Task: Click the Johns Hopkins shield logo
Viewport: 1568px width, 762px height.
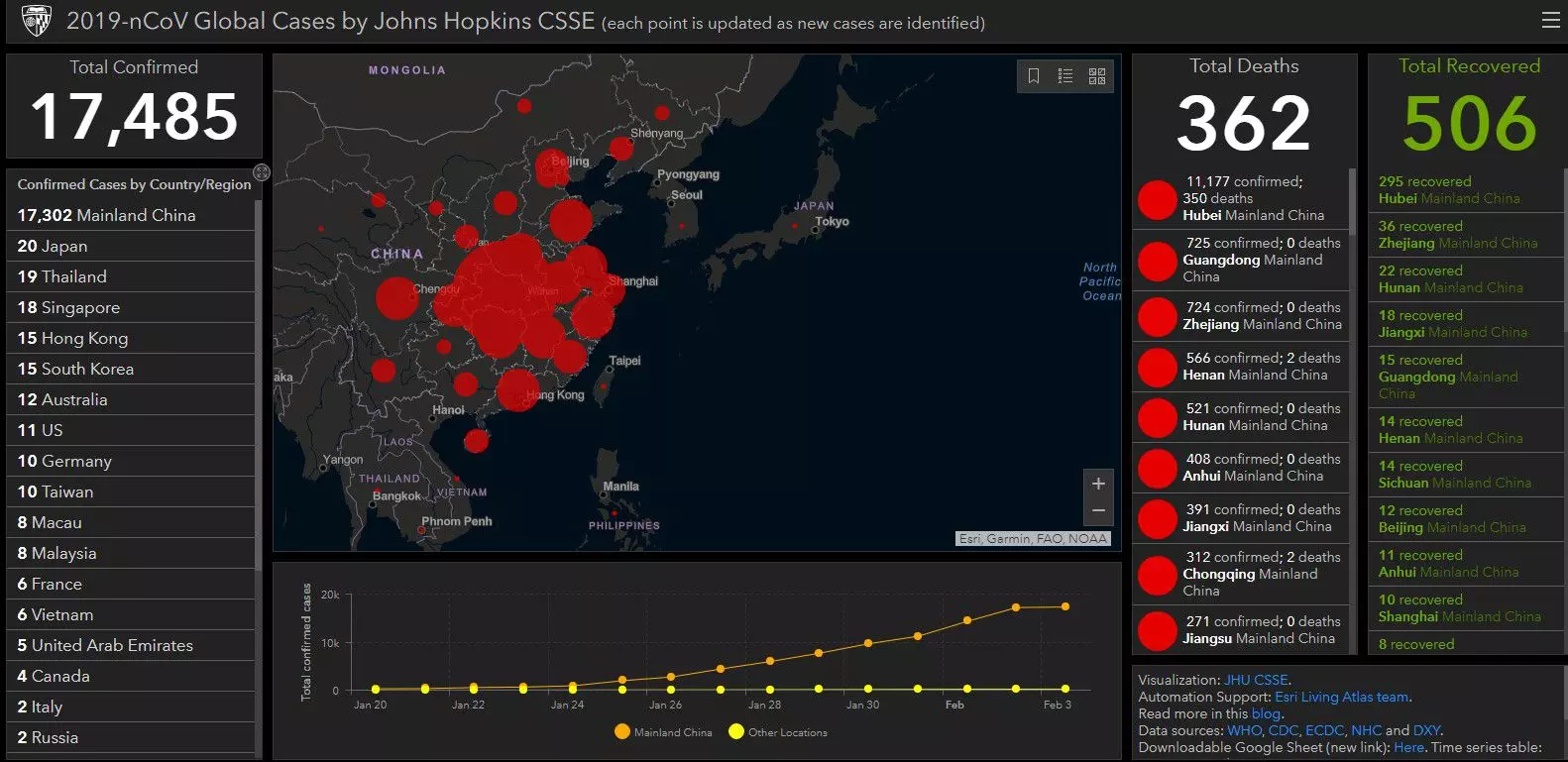Action: 36,21
